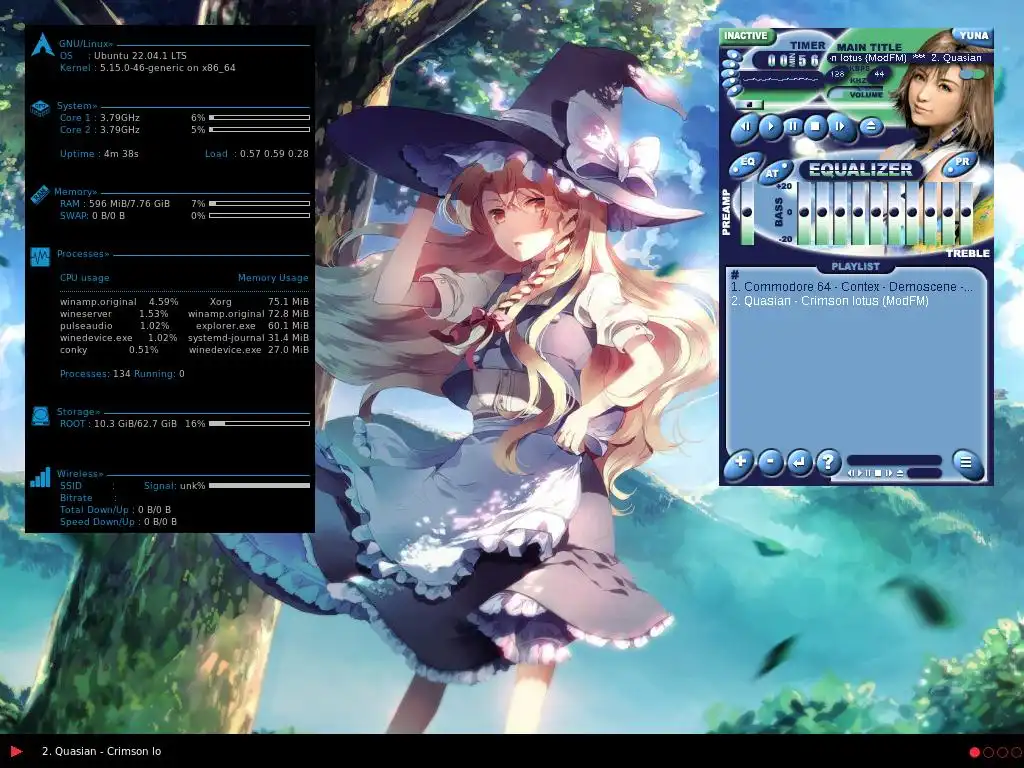
Task: Click the Xorg 75.1 MiB memory row
Action: point(259,302)
